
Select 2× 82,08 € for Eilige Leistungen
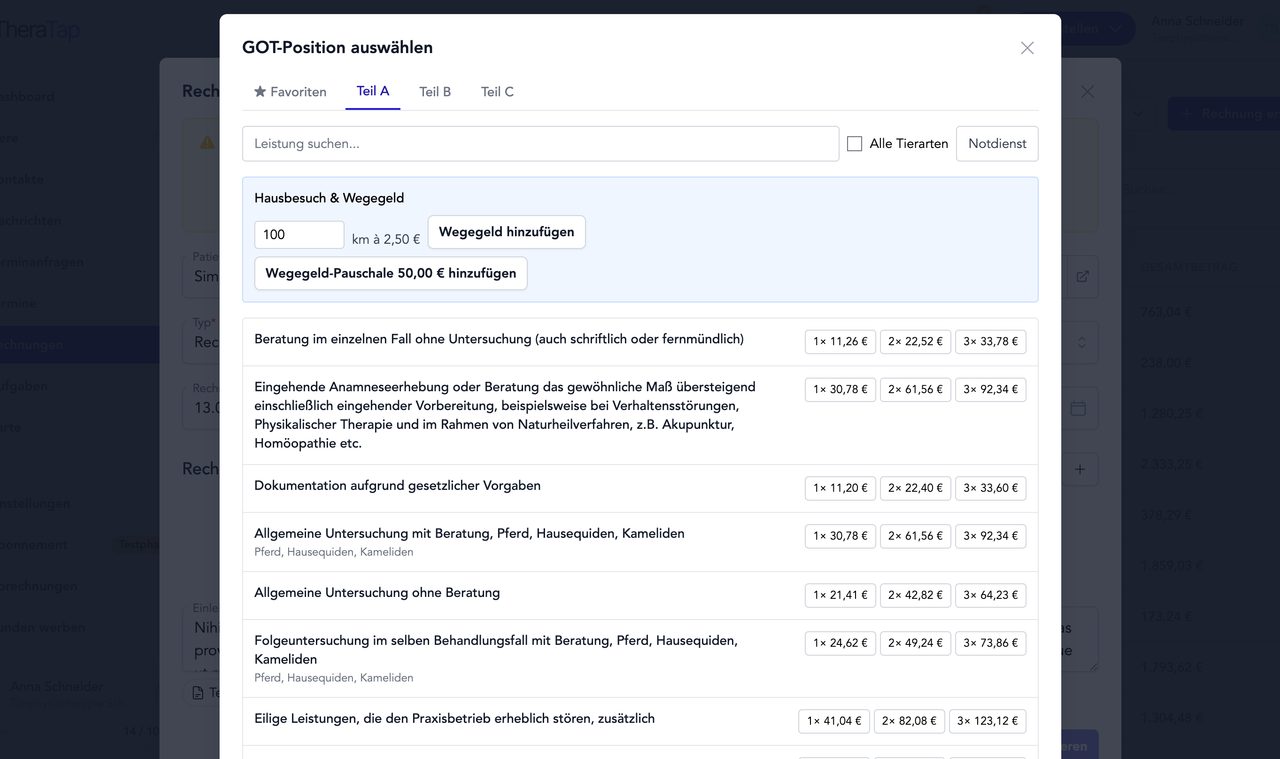pos(909,721)
